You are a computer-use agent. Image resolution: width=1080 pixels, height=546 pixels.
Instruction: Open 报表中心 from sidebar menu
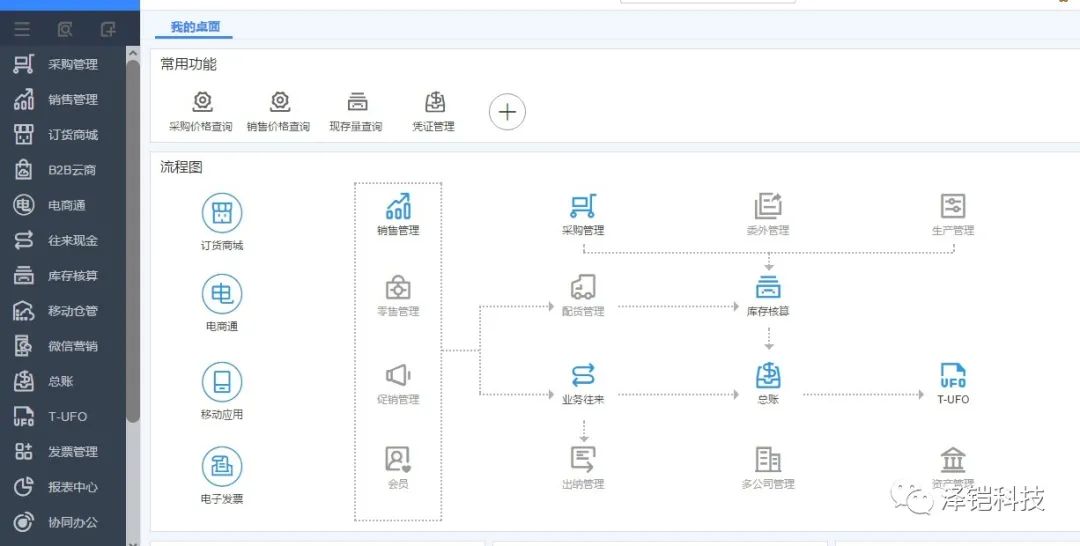(x=72, y=487)
